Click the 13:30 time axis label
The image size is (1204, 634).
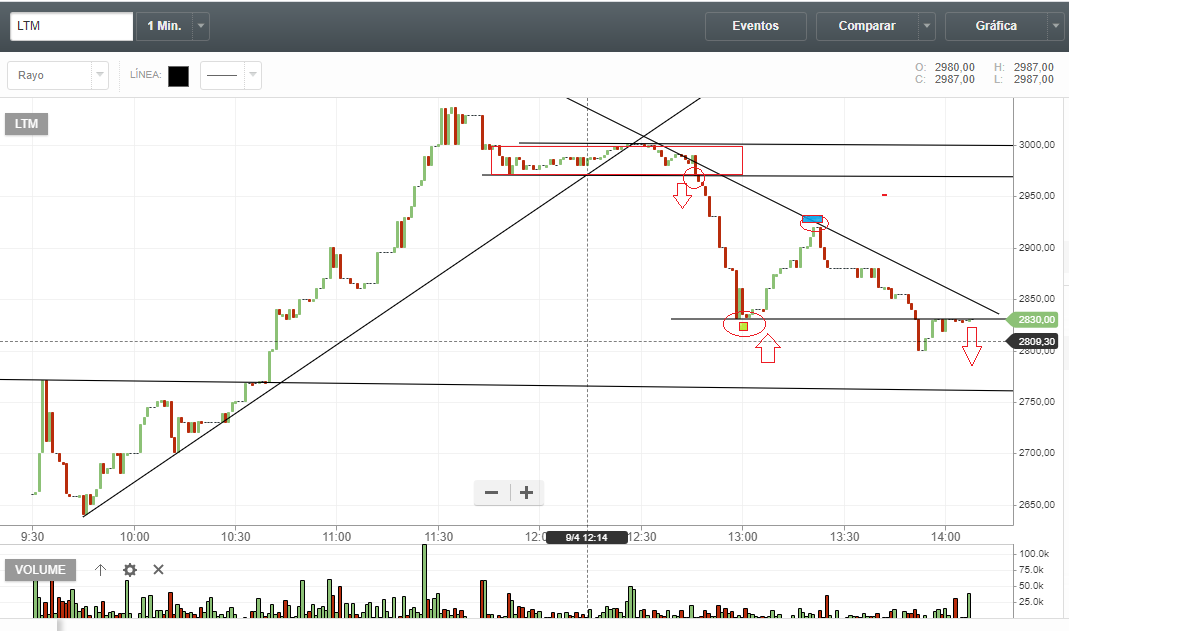[x=844, y=537]
